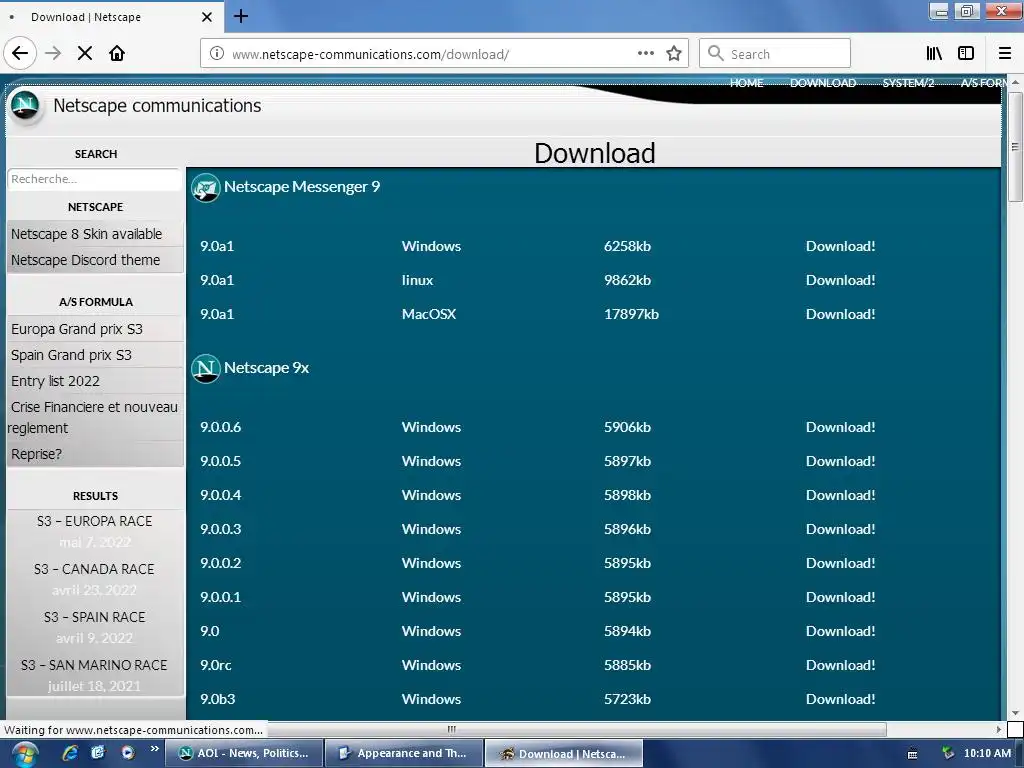Screen dimensions: 1024x768
Task: Open the Reprise? link
Action: tap(37, 454)
